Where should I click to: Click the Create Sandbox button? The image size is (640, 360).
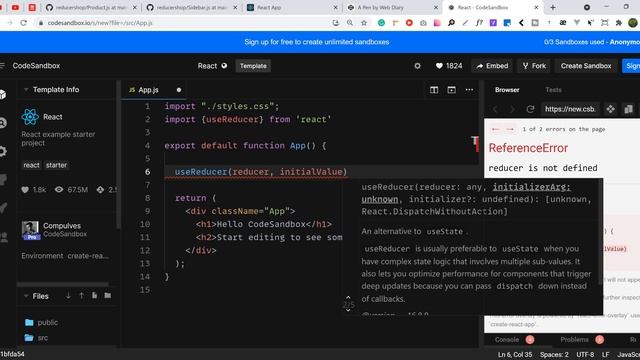[586, 66]
